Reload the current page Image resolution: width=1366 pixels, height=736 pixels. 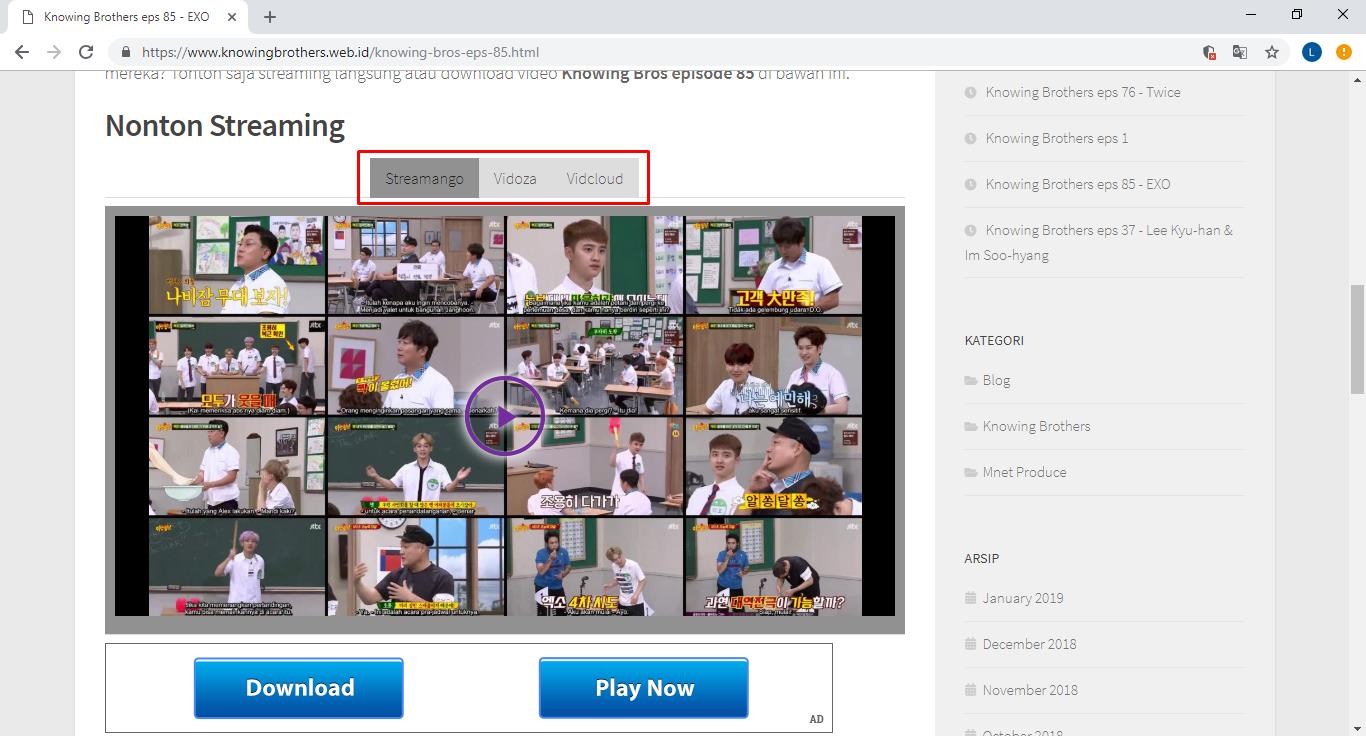tap(86, 52)
